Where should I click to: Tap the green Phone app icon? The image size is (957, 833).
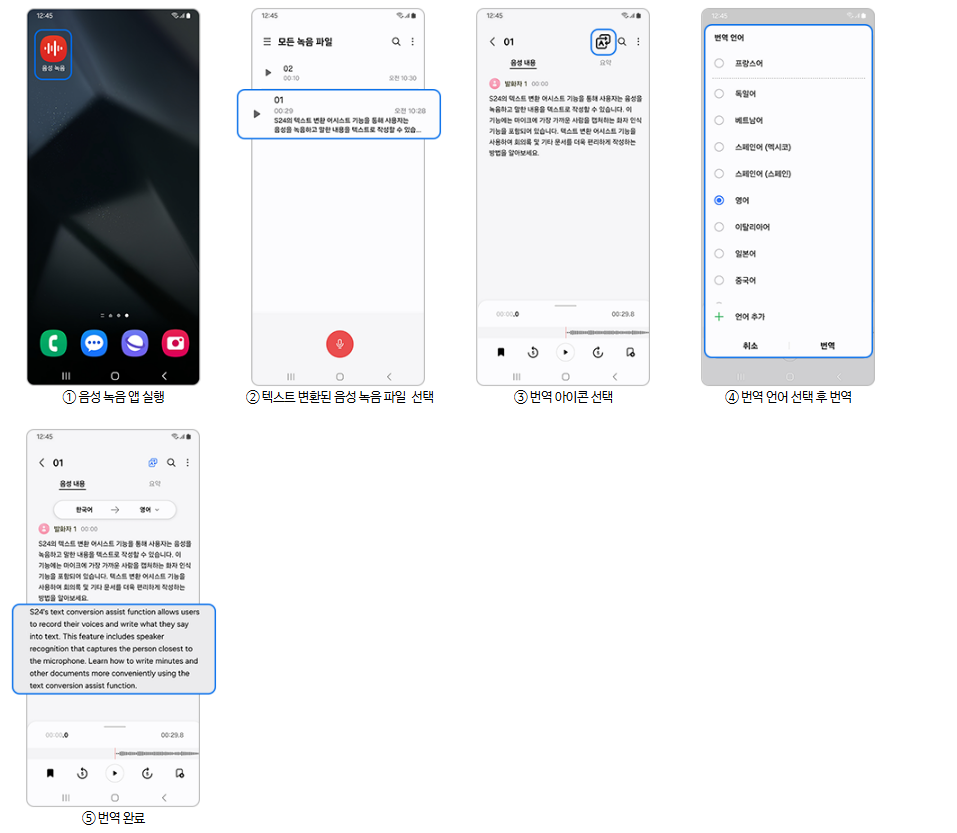click(53, 343)
